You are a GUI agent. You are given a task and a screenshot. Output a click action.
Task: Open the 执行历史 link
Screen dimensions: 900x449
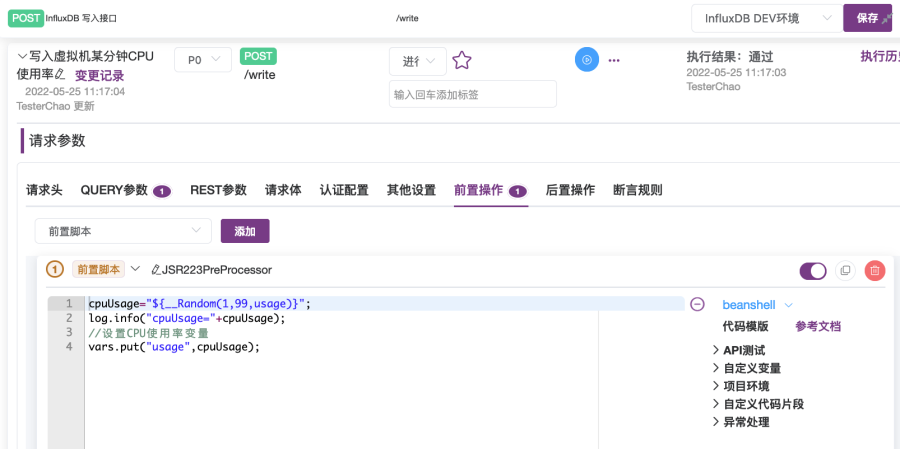coord(880,56)
